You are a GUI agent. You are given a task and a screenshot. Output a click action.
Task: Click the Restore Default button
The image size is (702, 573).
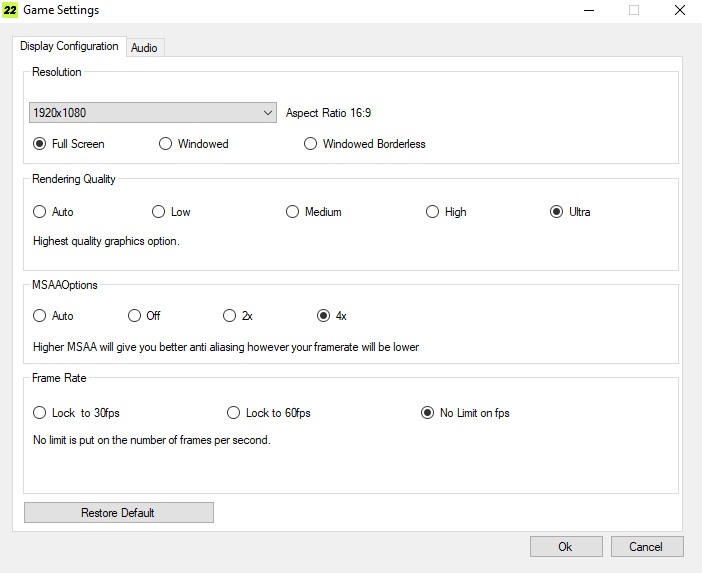coord(118,513)
